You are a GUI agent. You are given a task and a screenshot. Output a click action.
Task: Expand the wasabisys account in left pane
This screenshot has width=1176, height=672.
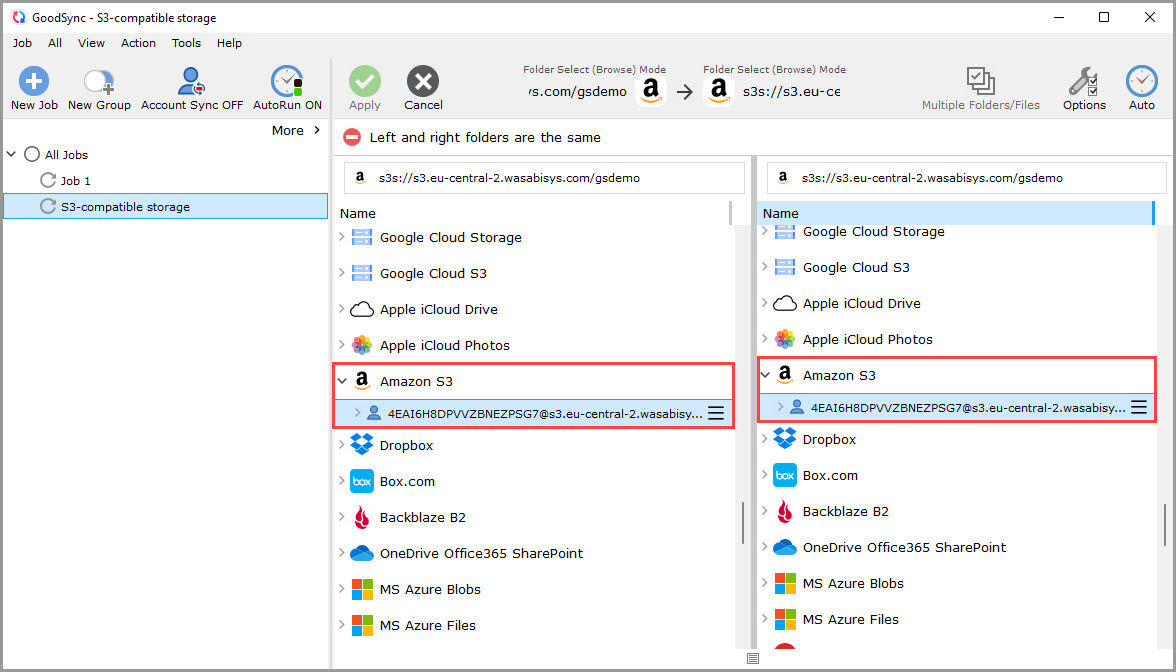357,413
